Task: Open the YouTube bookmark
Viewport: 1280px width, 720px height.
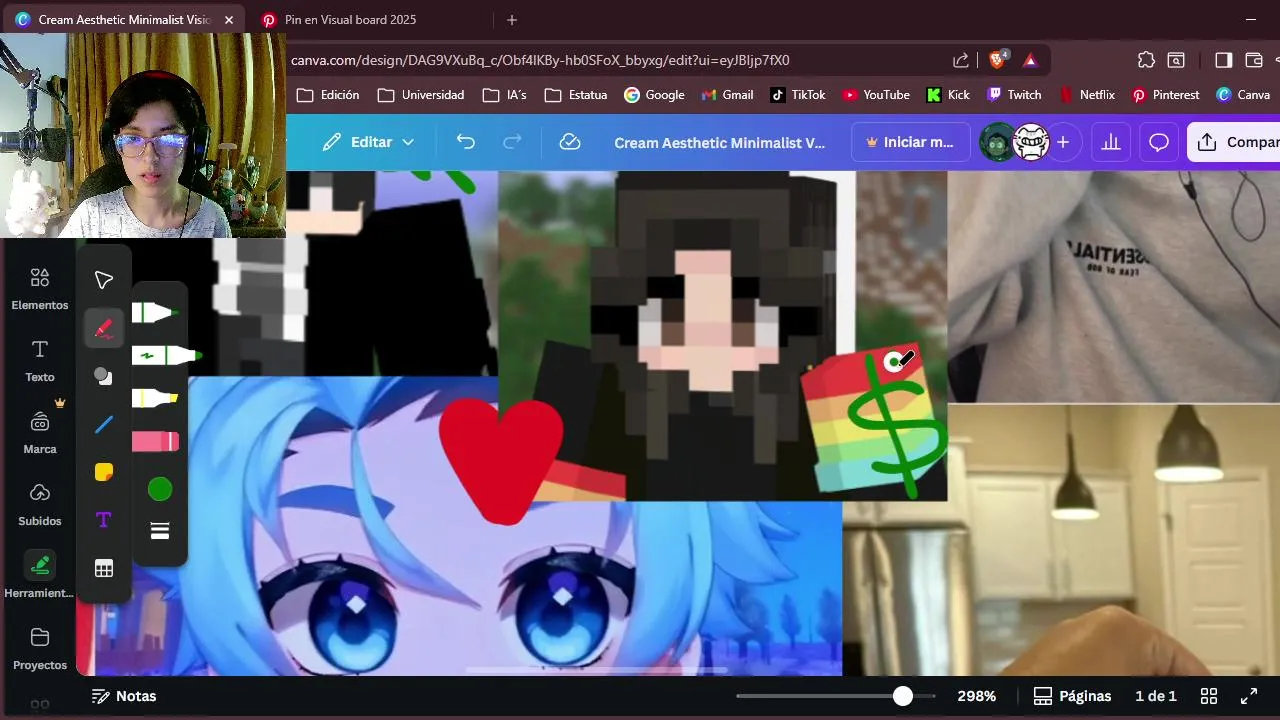Action: click(876, 95)
